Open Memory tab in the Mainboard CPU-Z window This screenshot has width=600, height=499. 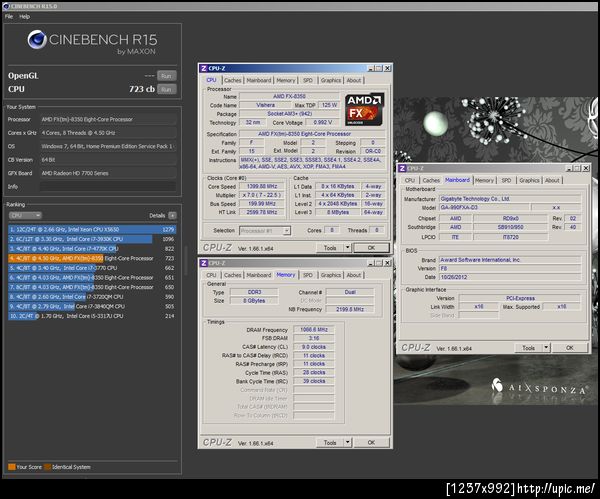coord(484,180)
